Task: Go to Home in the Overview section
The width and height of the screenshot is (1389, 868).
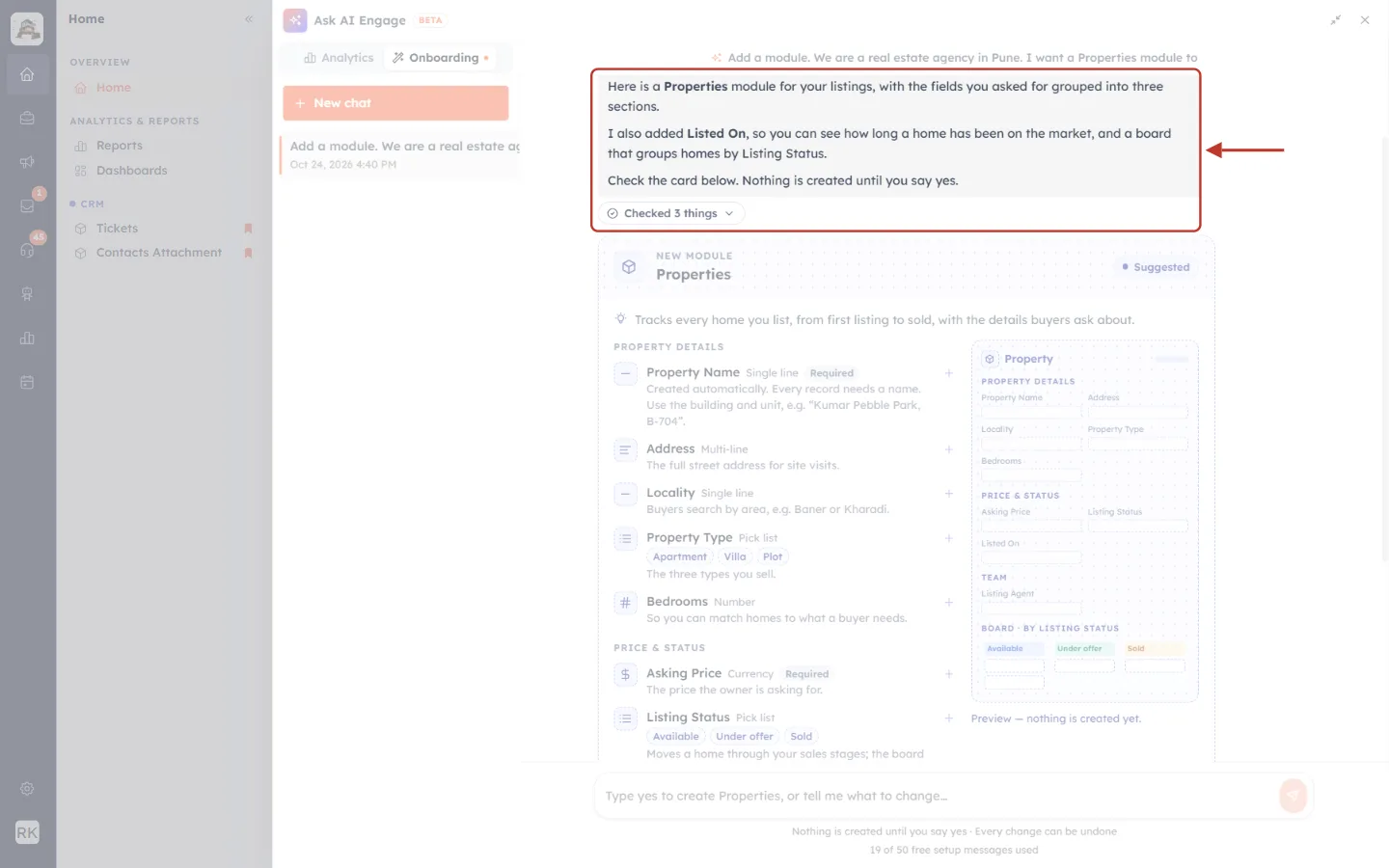Action: coord(113,88)
